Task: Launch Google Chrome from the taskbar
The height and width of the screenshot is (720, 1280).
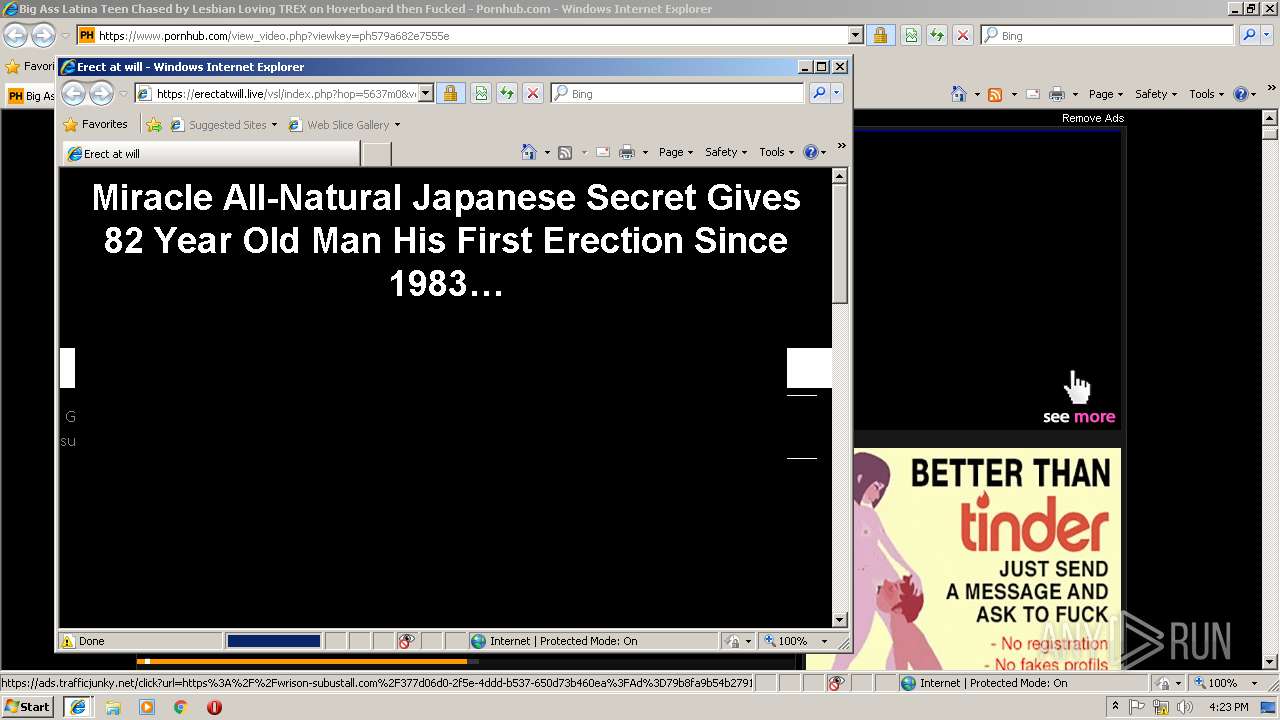Action: click(180, 707)
